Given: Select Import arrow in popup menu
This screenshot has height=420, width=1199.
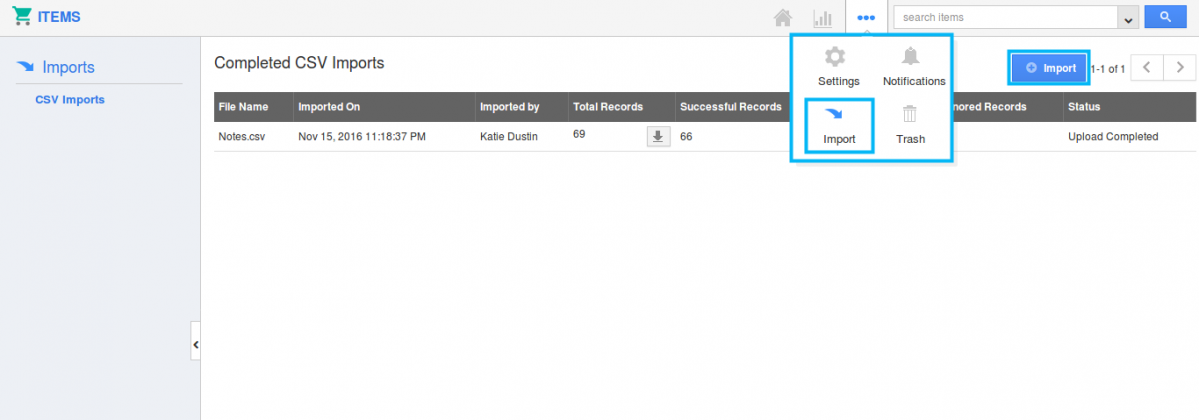Looking at the screenshot, I should pos(838,125).
